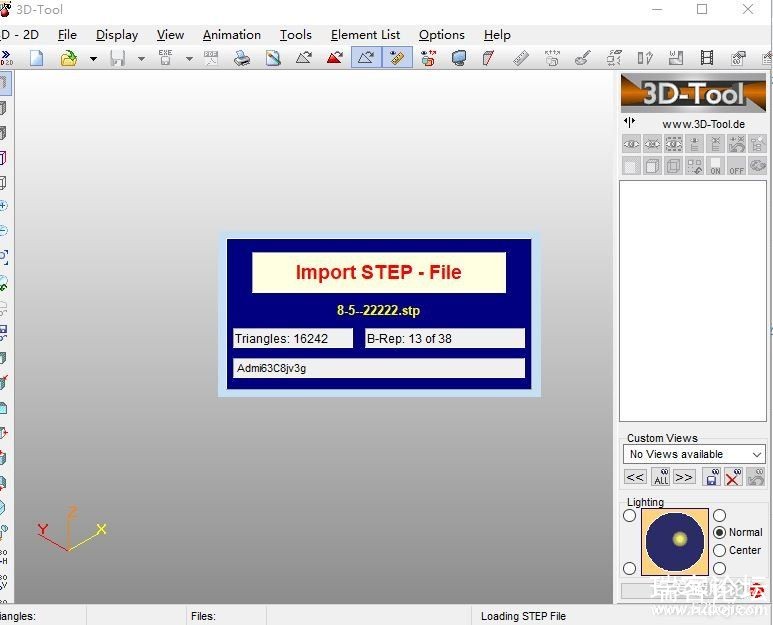Select the bottom-right lighting radio button
Viewport: 773px width, 625px height.
720,568
